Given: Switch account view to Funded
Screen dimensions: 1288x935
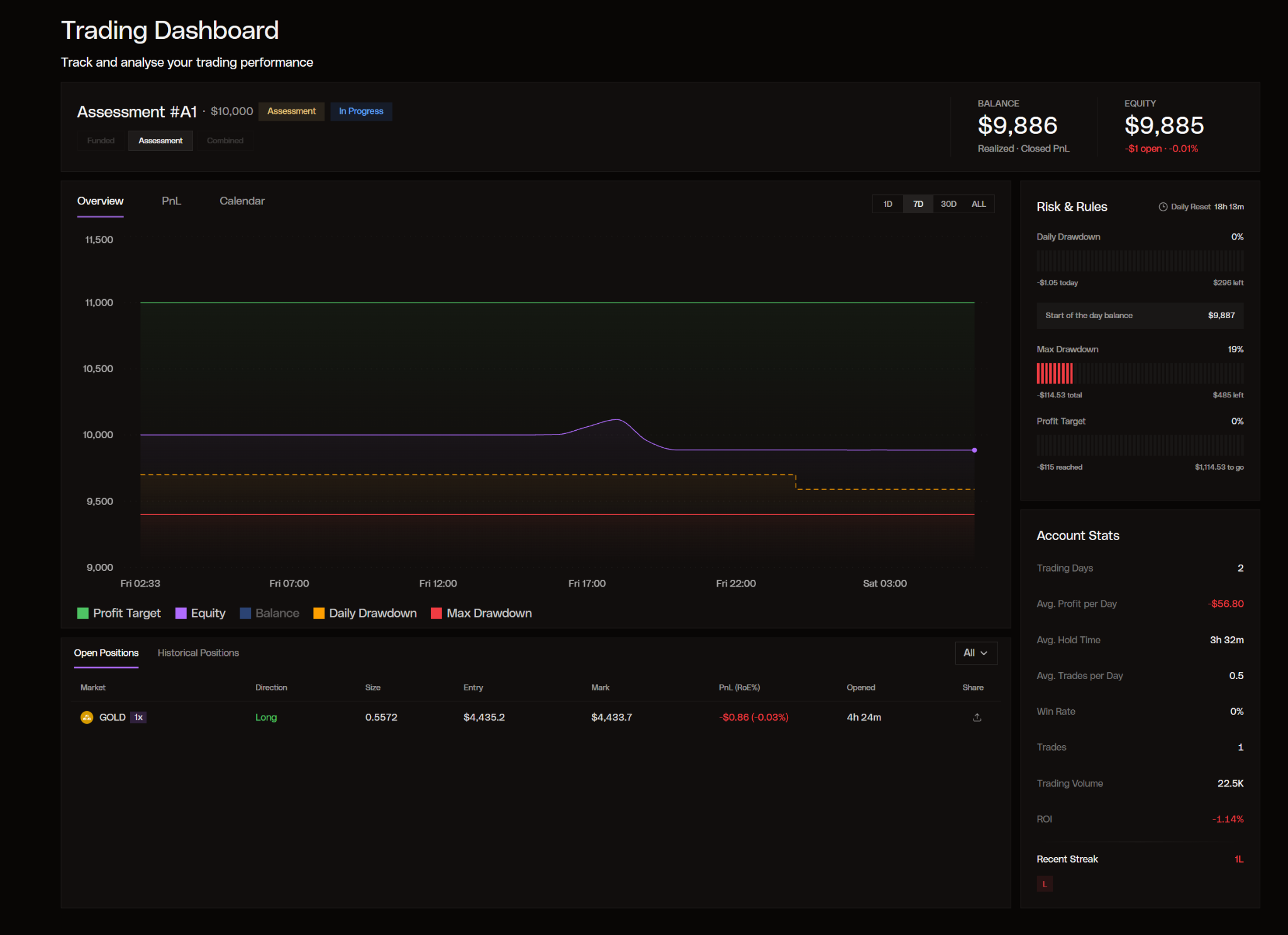Looking at the screenshot, I should point(101,141).
